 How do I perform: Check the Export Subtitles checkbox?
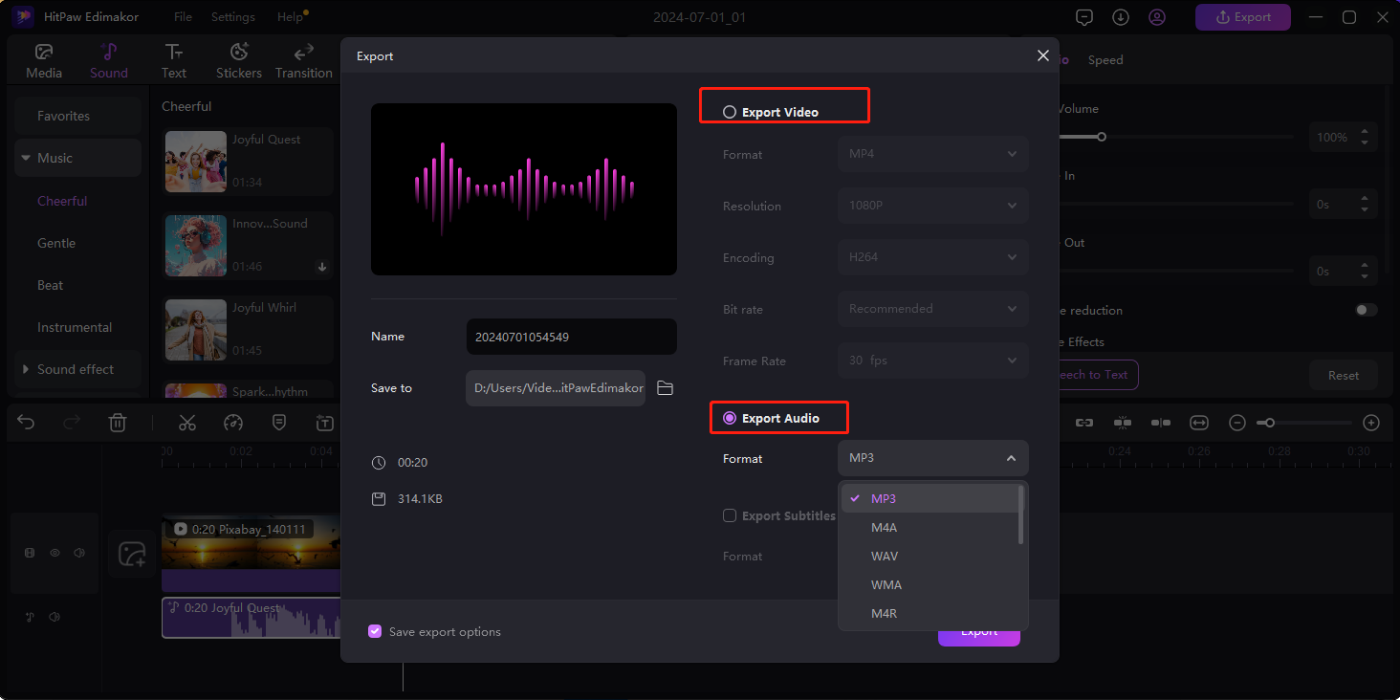[730, 515]
